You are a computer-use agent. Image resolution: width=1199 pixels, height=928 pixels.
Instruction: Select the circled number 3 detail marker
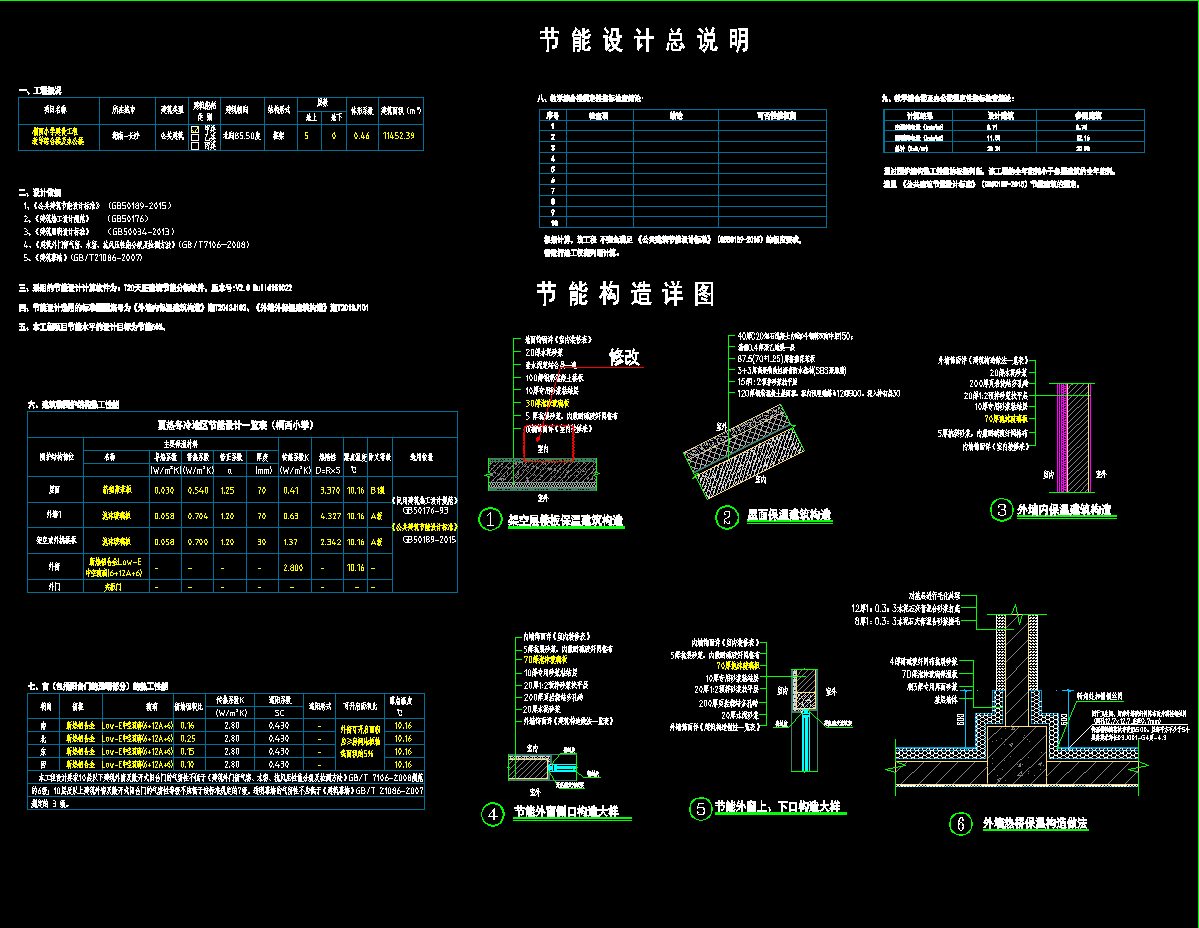[x=1002, y=509]
